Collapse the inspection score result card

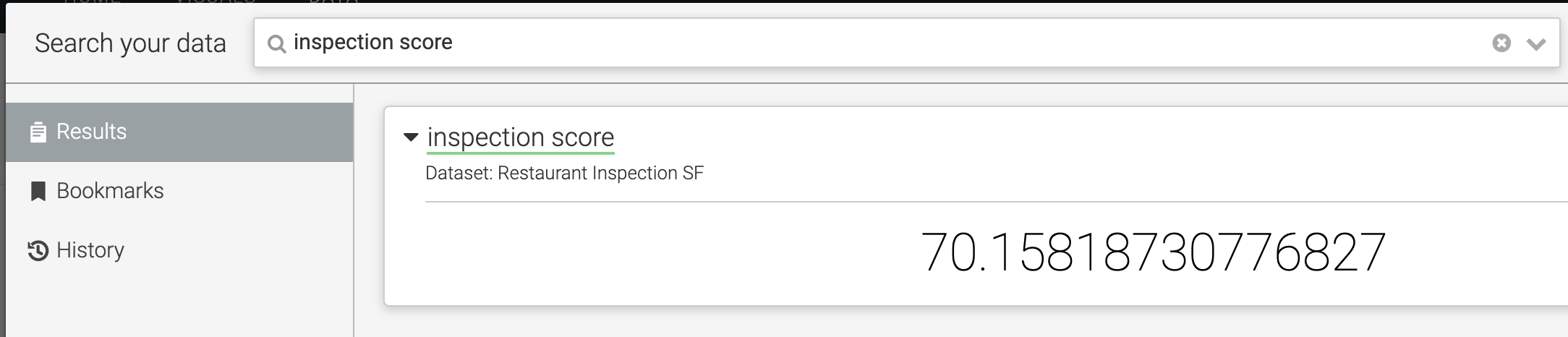click(x=411, y=137)
